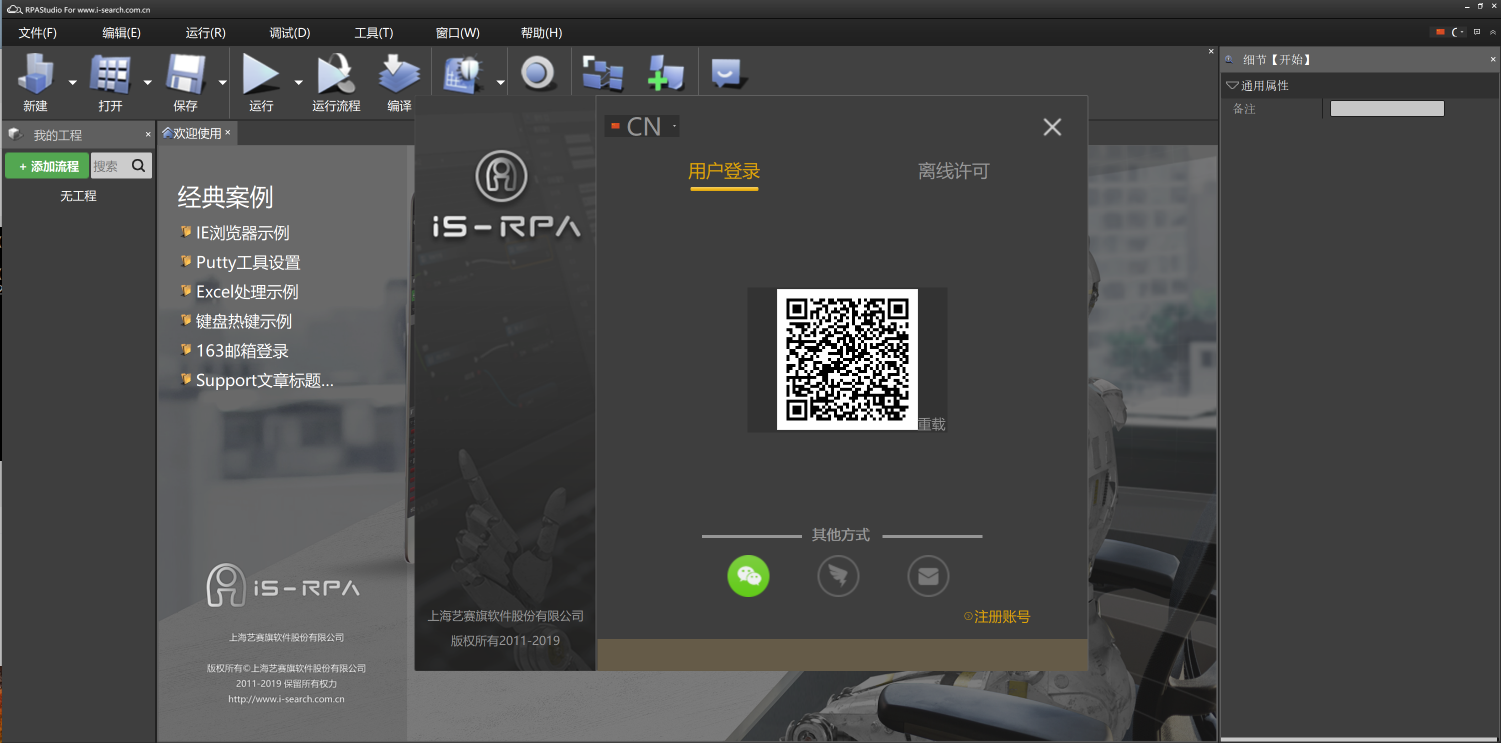
Task: Click the debug bug toolbar icon
Action: coord(463,72)
